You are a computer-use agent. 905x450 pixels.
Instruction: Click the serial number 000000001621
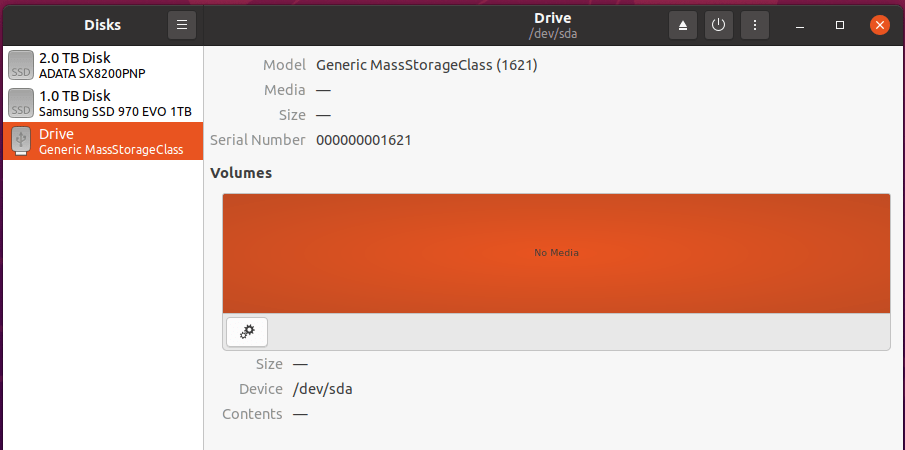coord(364,140)
